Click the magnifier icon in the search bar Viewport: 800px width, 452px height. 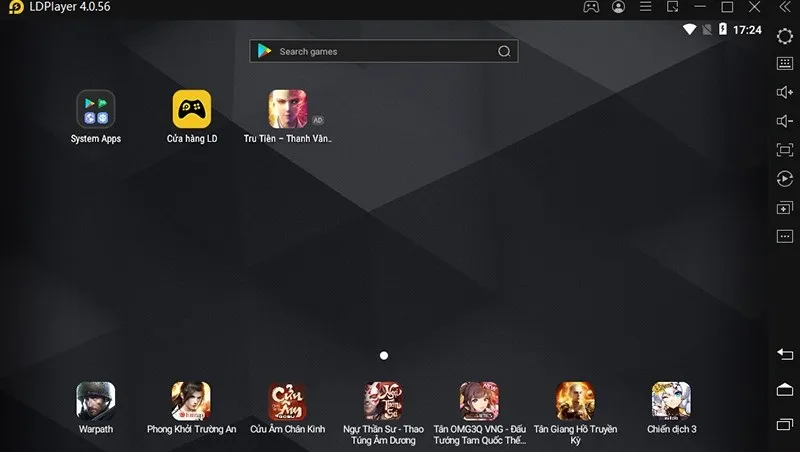(x=504, y=51)
